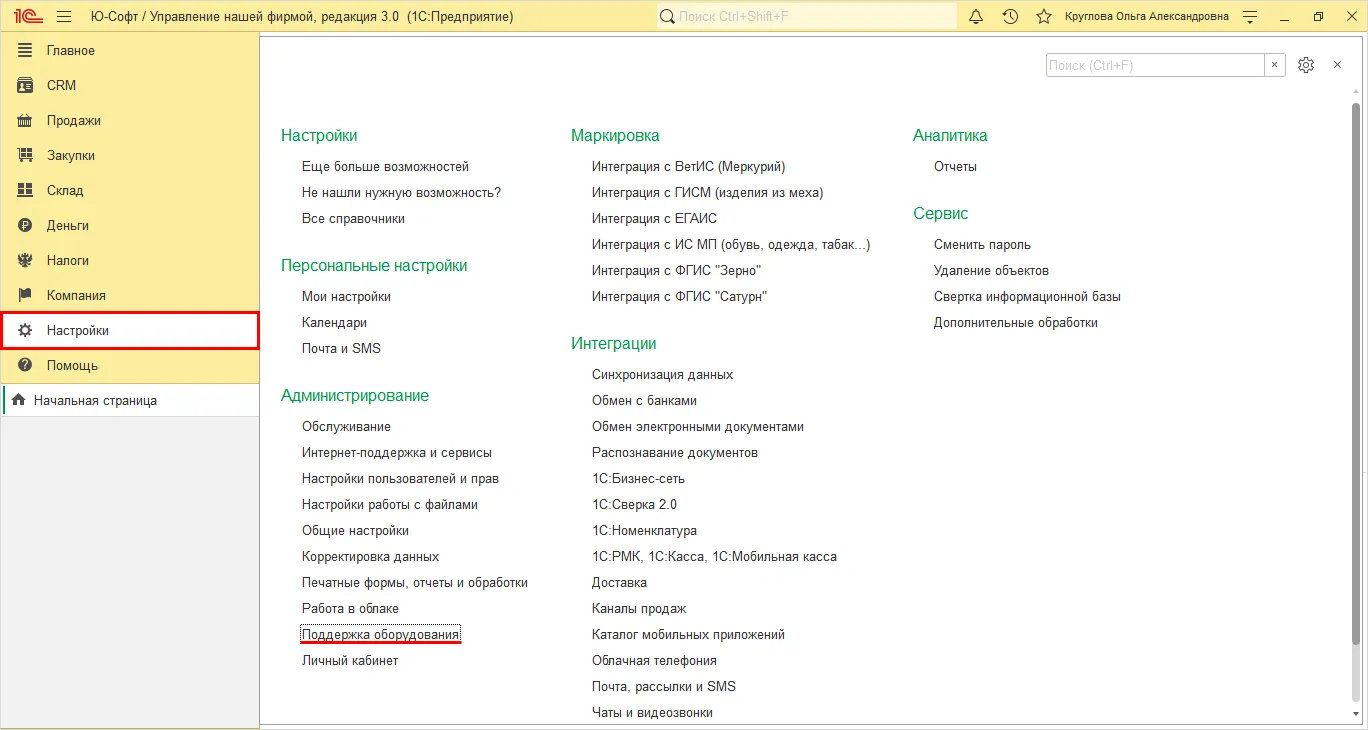
Task: Open Мои настройки link
Action: click(346, 296)
